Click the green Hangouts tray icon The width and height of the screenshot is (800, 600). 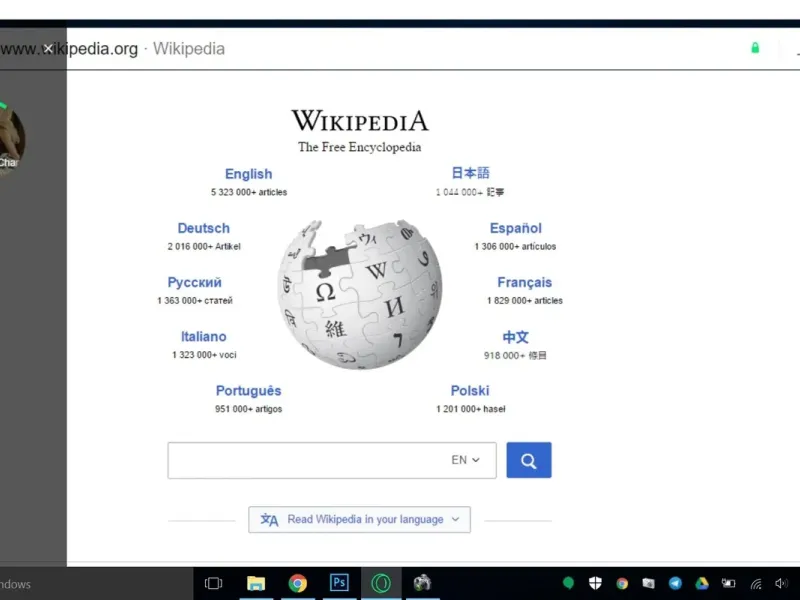[568, 583]
